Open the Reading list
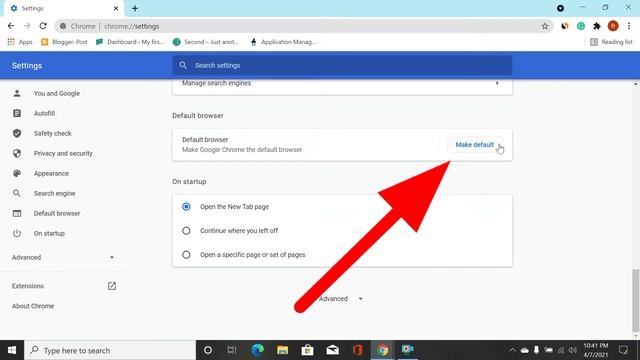This screenshot has width=640, height=360. 611,42
